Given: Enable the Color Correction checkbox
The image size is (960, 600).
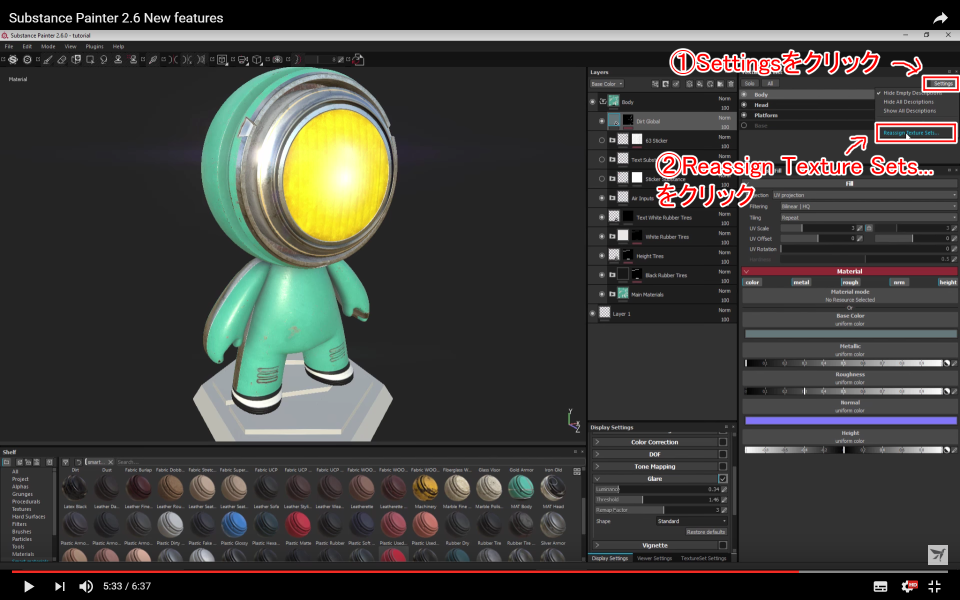Looking at the screenshot, I should click(722, 442).
